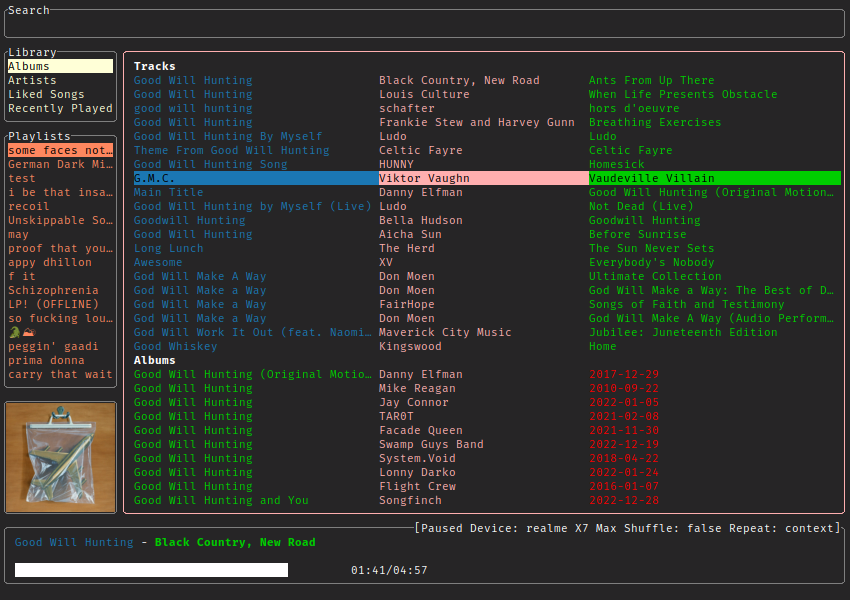Click Black Country, New Road in playbar
The height and width of the screenshot is (600, 850).
[235, 542]
